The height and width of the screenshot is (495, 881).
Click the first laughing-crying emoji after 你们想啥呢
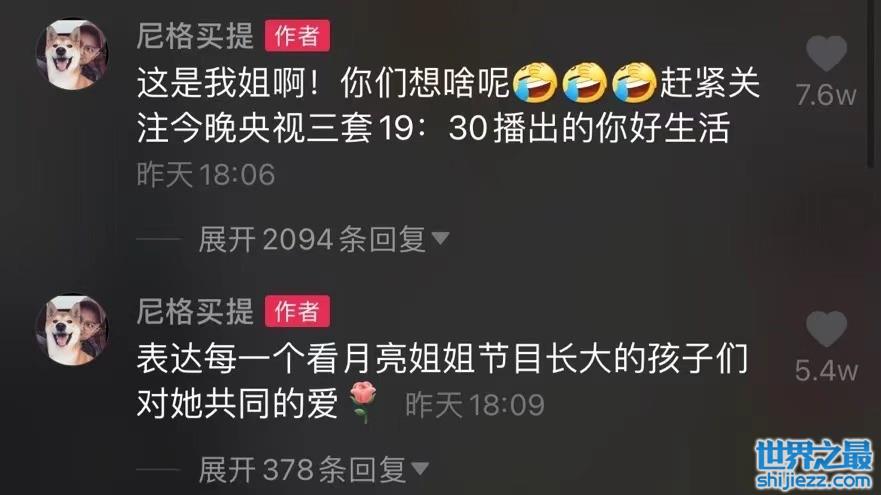point(534,83)
